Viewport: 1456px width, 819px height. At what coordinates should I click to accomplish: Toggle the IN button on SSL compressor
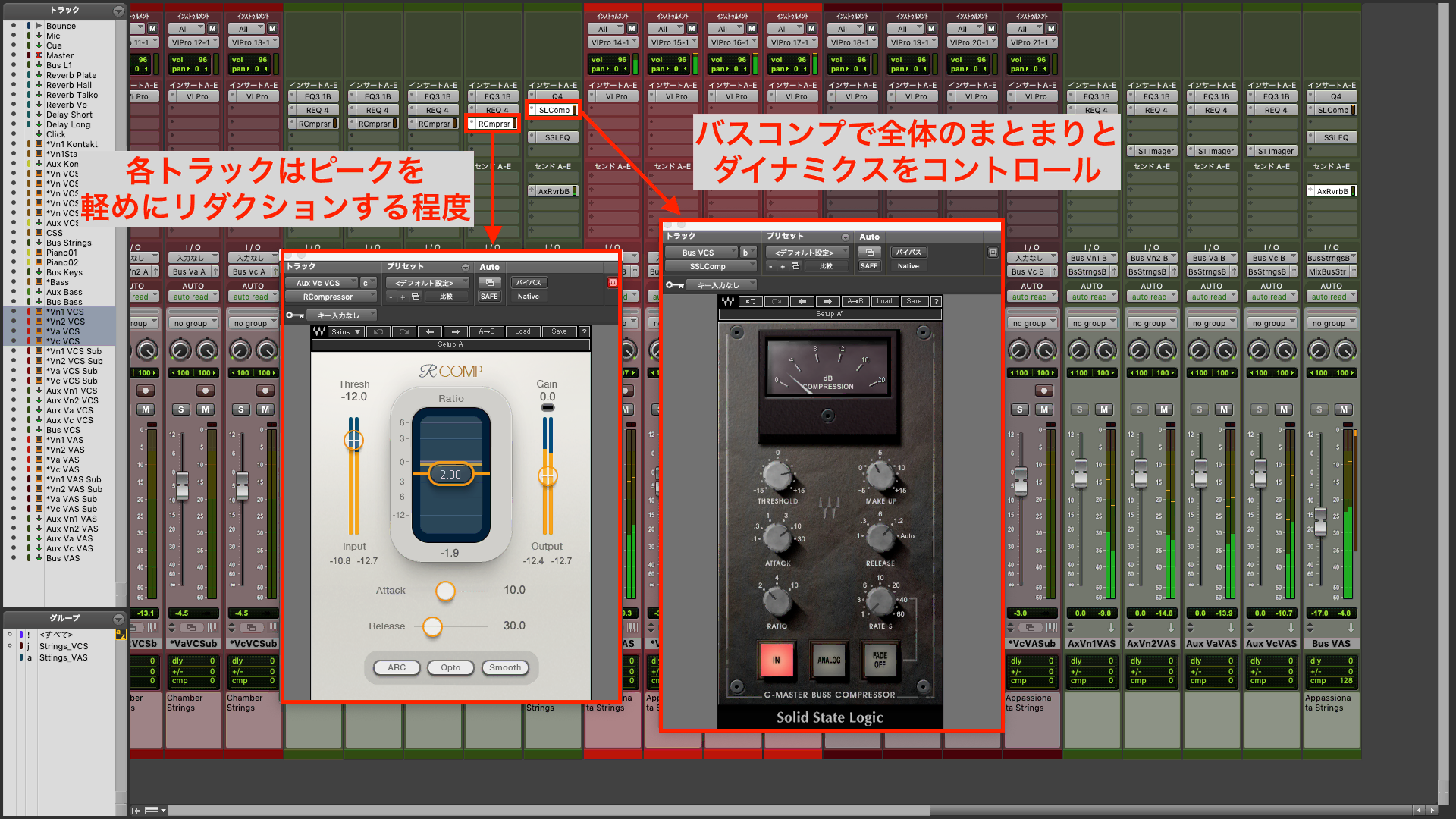click(776, 660)
